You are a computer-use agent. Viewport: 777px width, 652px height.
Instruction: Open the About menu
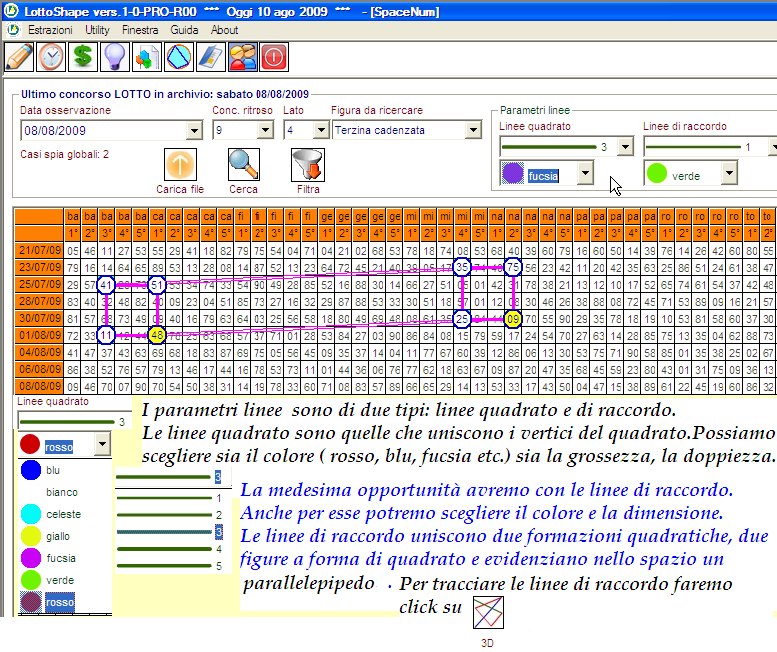point(224,30)
